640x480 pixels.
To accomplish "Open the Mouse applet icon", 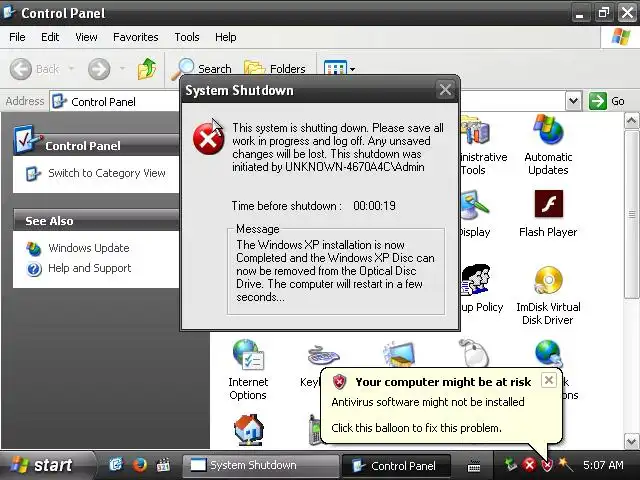I will click(473, 353).
